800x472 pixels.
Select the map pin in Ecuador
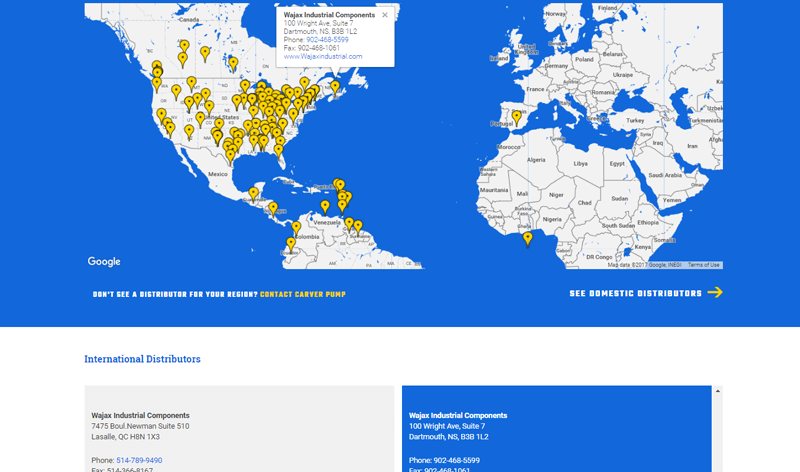tap(291, 244)
